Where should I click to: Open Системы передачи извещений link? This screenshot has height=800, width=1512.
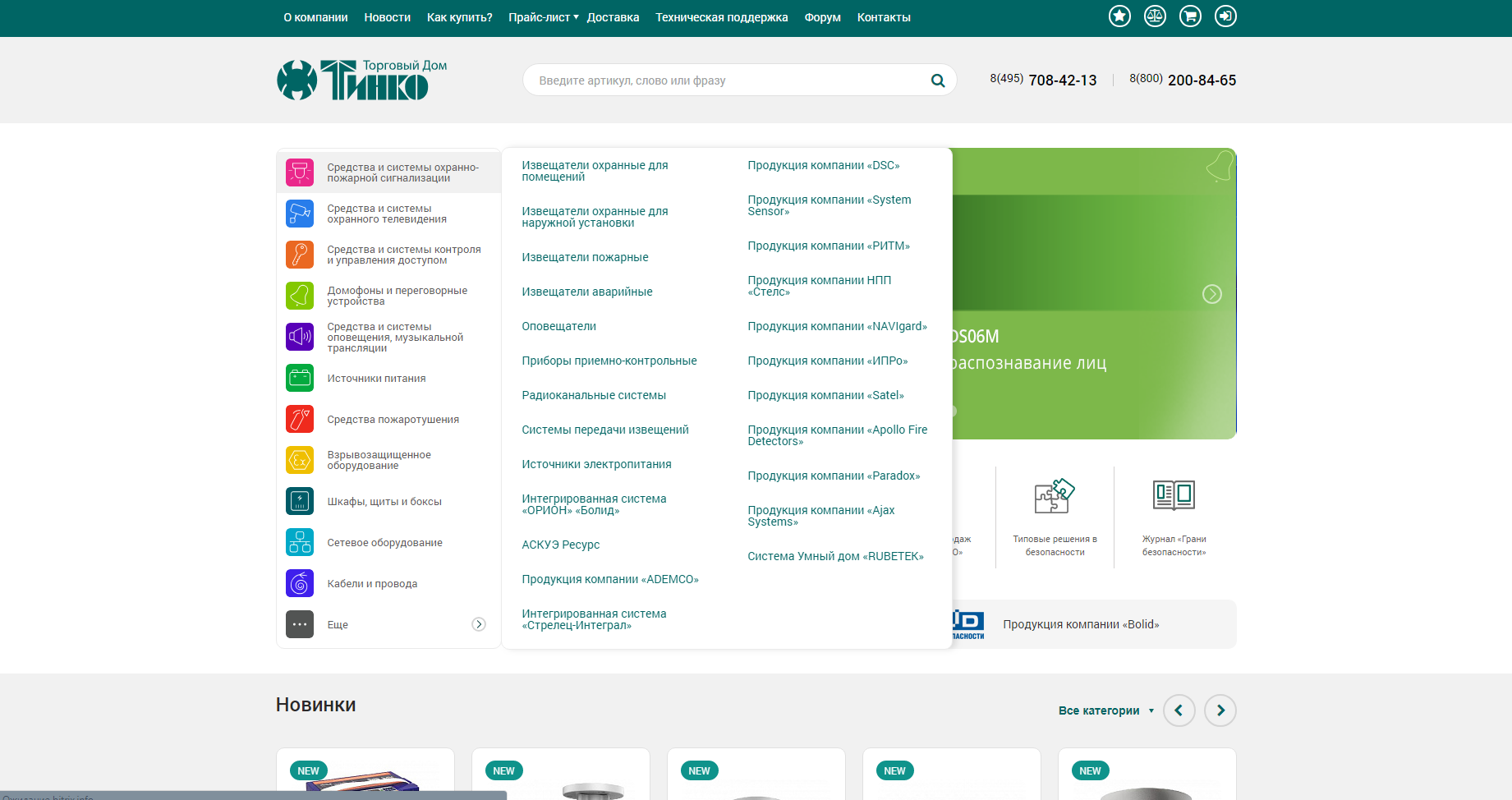605,430
